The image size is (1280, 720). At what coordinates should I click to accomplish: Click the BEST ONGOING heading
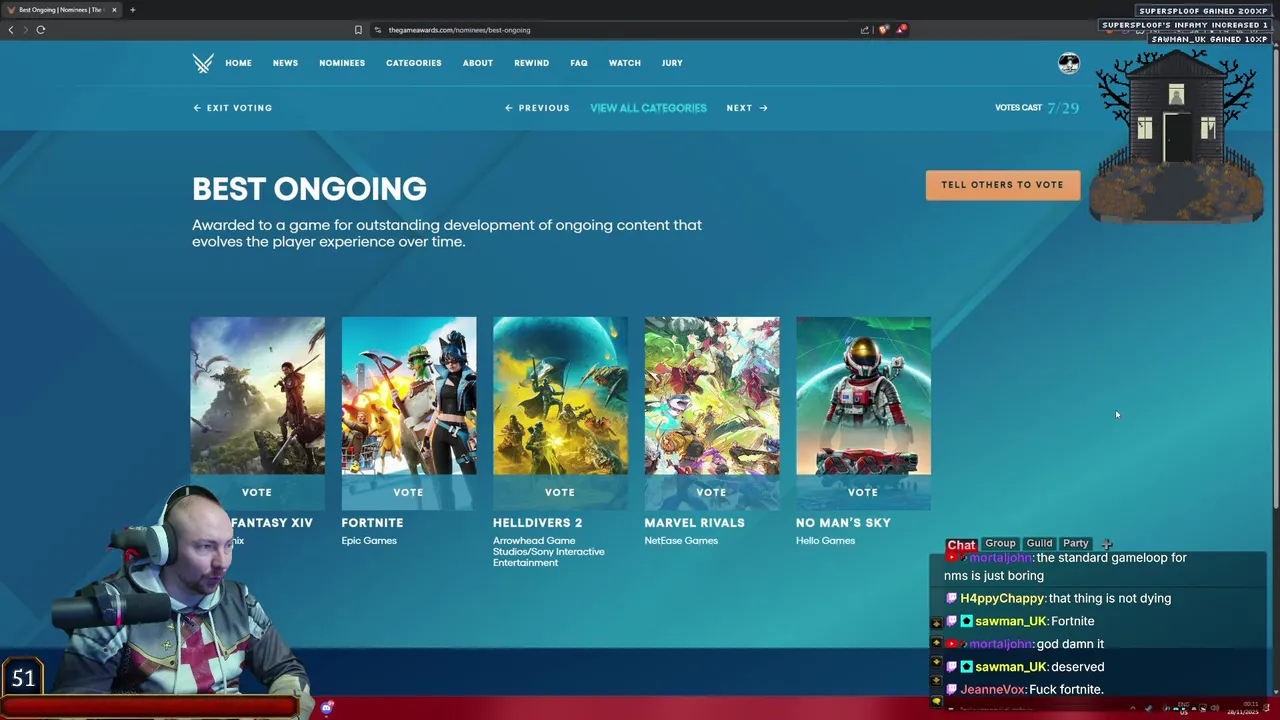coord(309,189)
